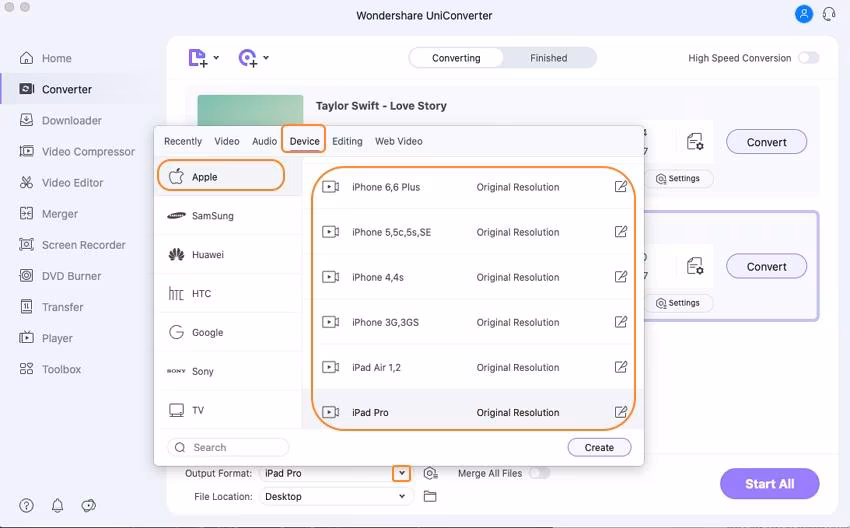Choose the iPad Air 1,2 row
The height and width of the screenshot is (528, 850).
point(473,367)
